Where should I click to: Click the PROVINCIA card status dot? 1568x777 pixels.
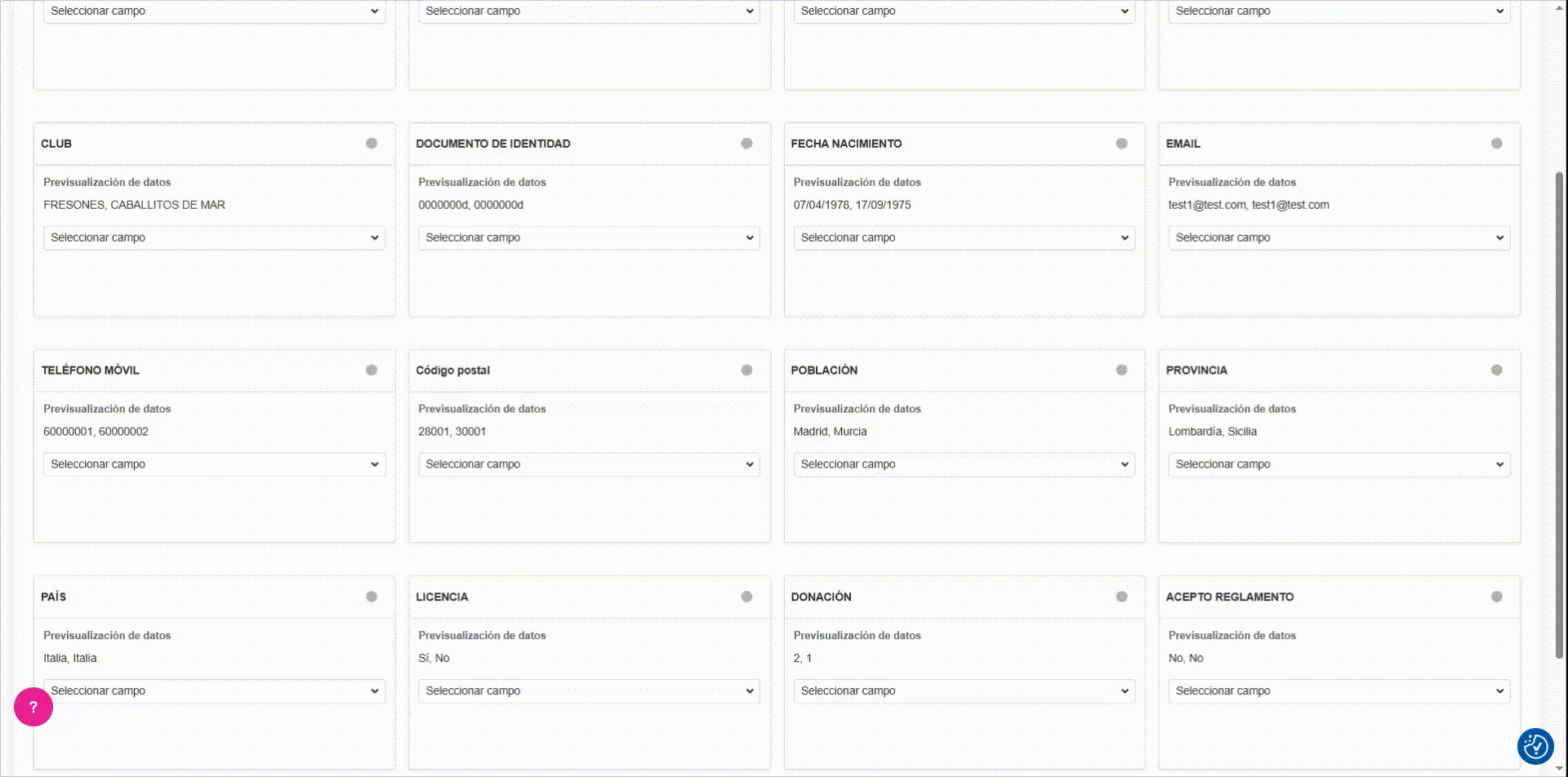click(1496, 370)
